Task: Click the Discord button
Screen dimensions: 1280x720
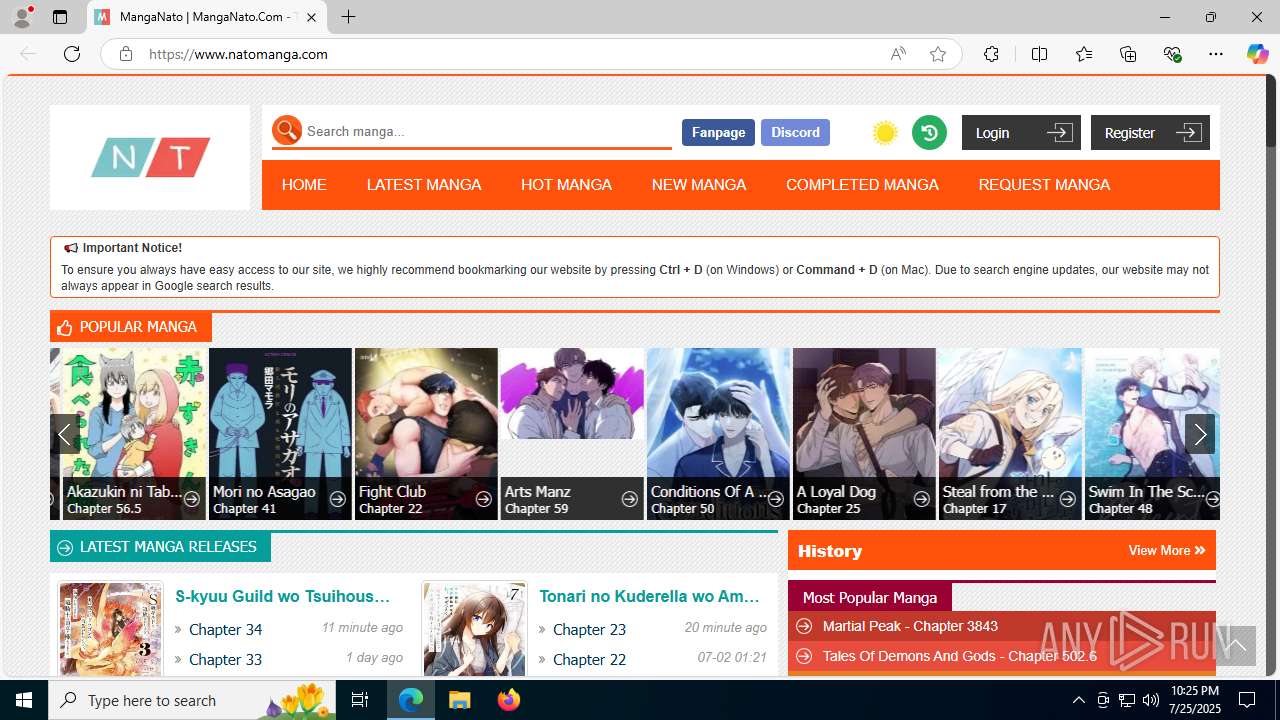Action: coord(795,132)
